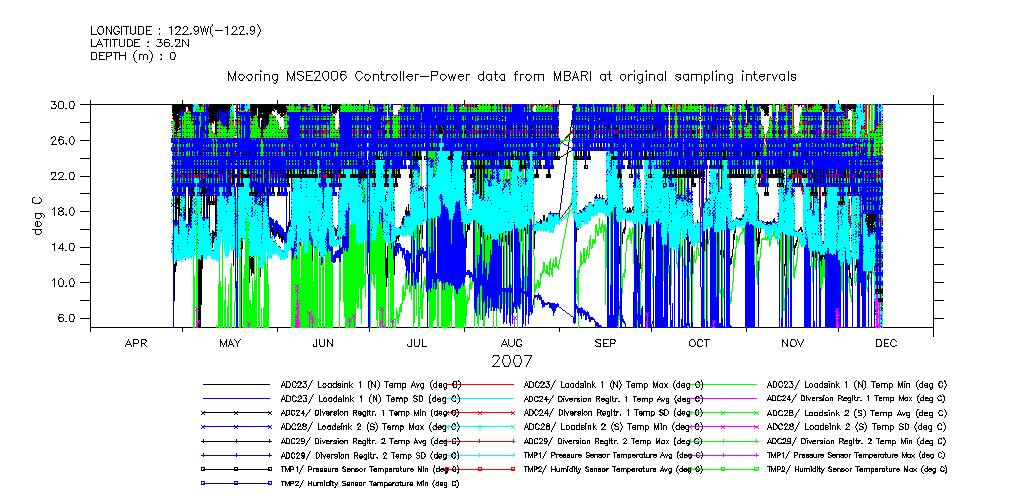This screenshot has width=1009, height=504.
Task: Click the APR month label on the time axis
Action: click(136, 343)
